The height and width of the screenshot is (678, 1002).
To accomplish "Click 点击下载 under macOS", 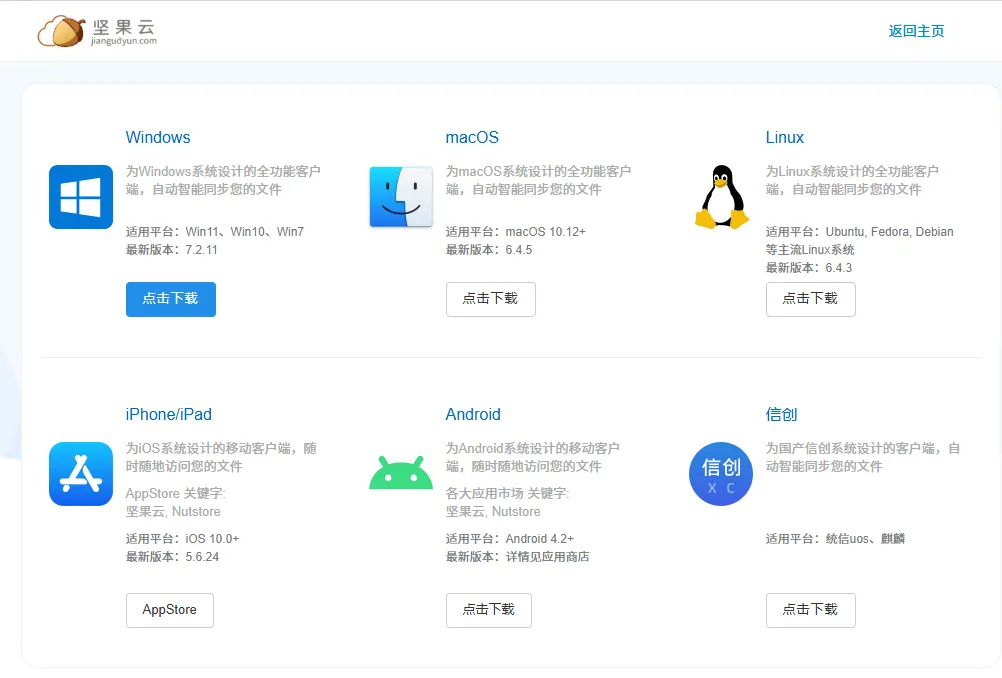I will (491, 299).
